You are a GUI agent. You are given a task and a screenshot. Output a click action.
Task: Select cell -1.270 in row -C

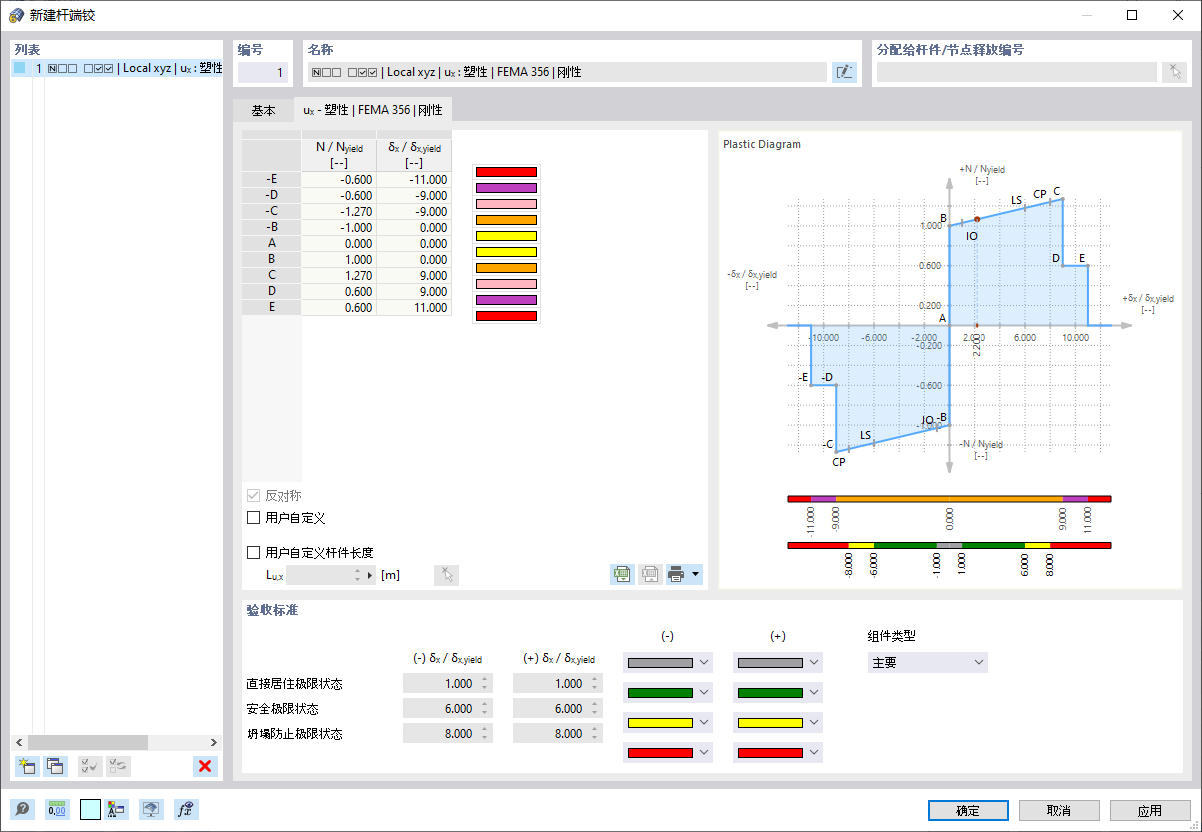point(339,212)
